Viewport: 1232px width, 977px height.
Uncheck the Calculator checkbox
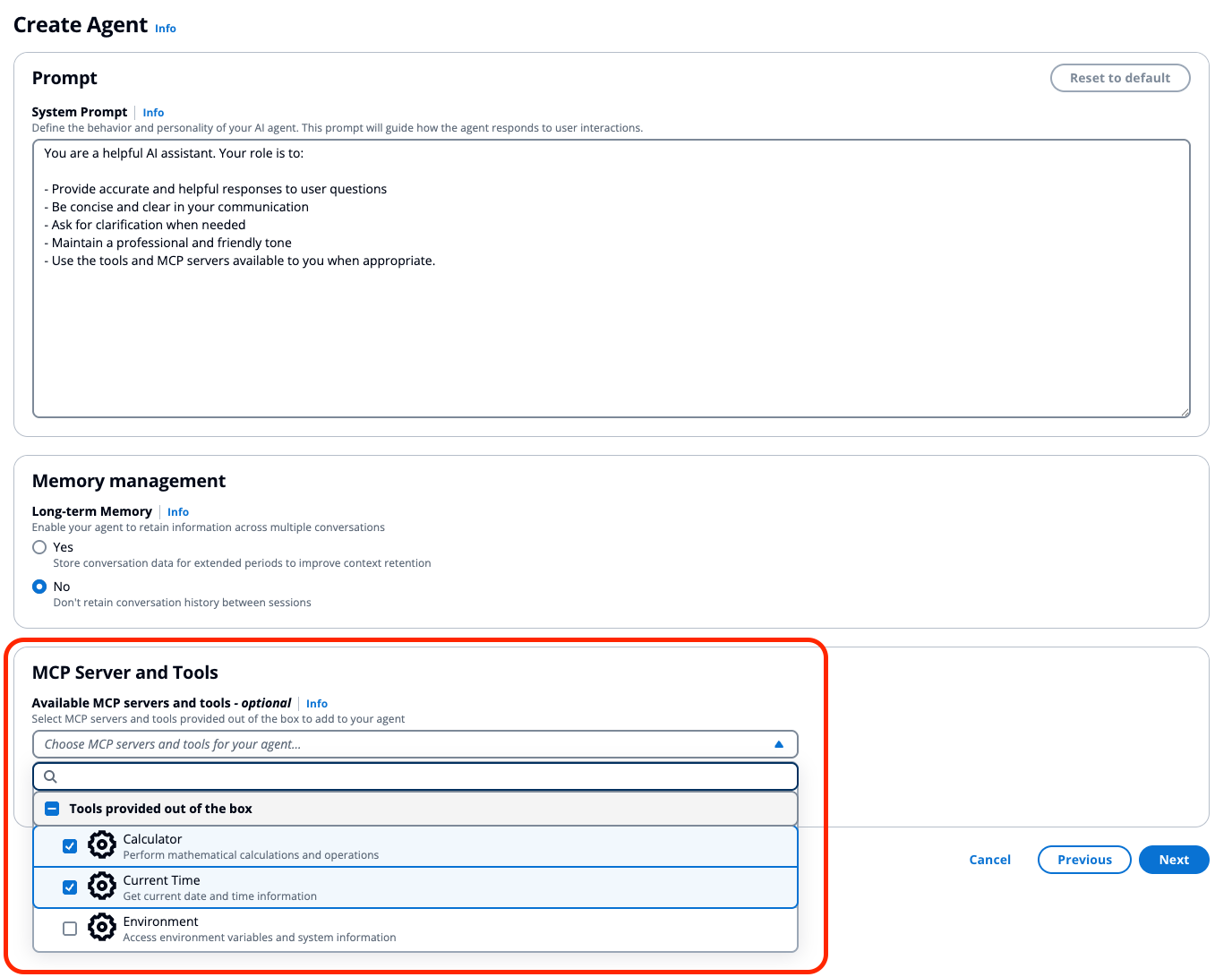point(70,846)
